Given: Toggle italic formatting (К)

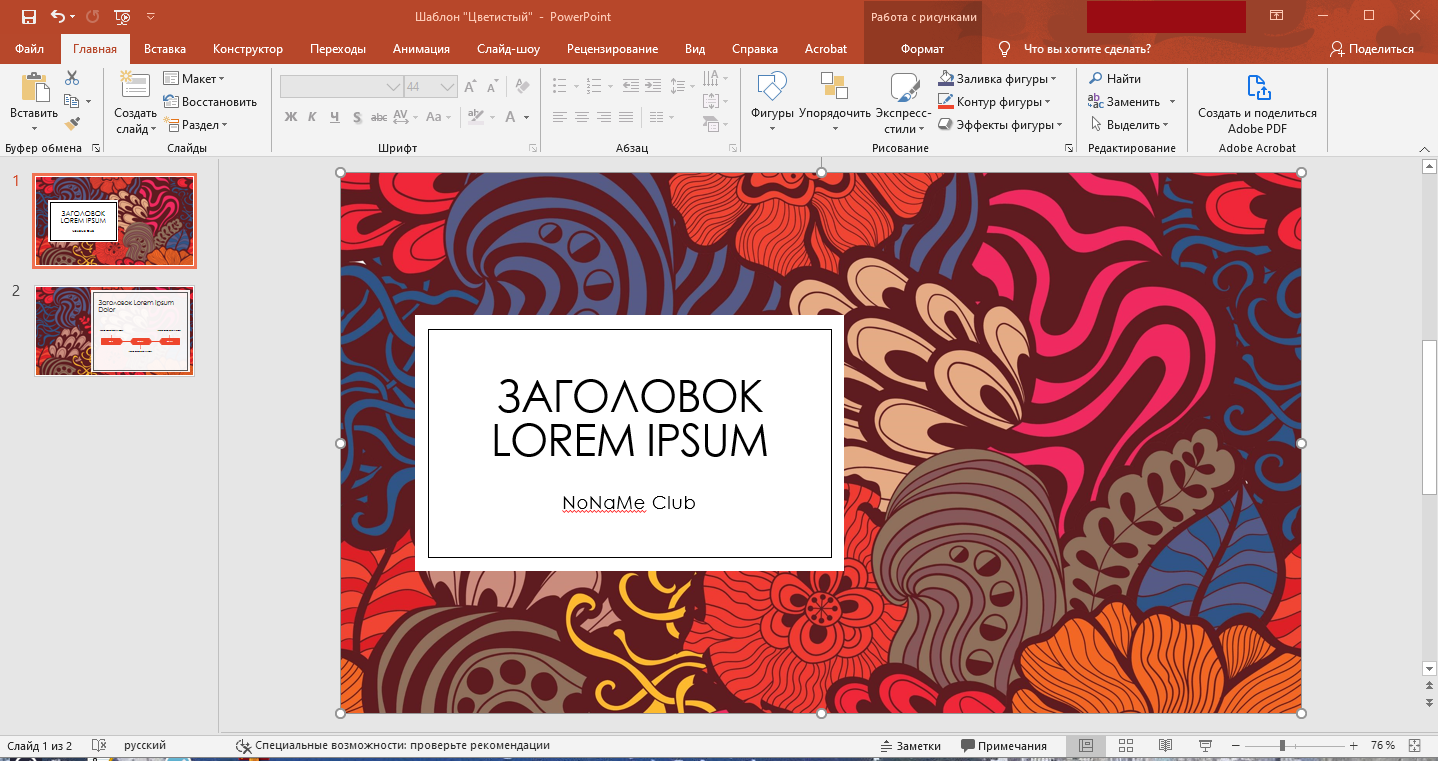Looking at the screenshot, I should (313, 117).
